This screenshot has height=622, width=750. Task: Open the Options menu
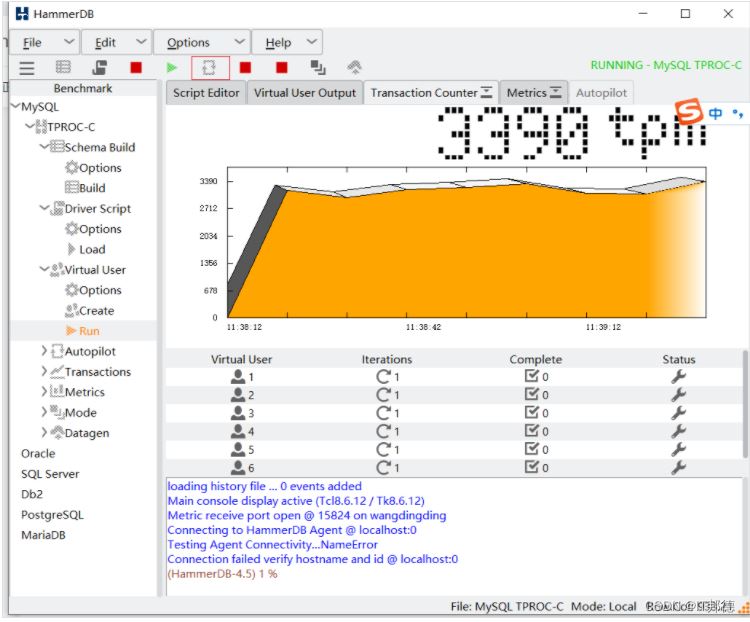[x=188, y=42]
